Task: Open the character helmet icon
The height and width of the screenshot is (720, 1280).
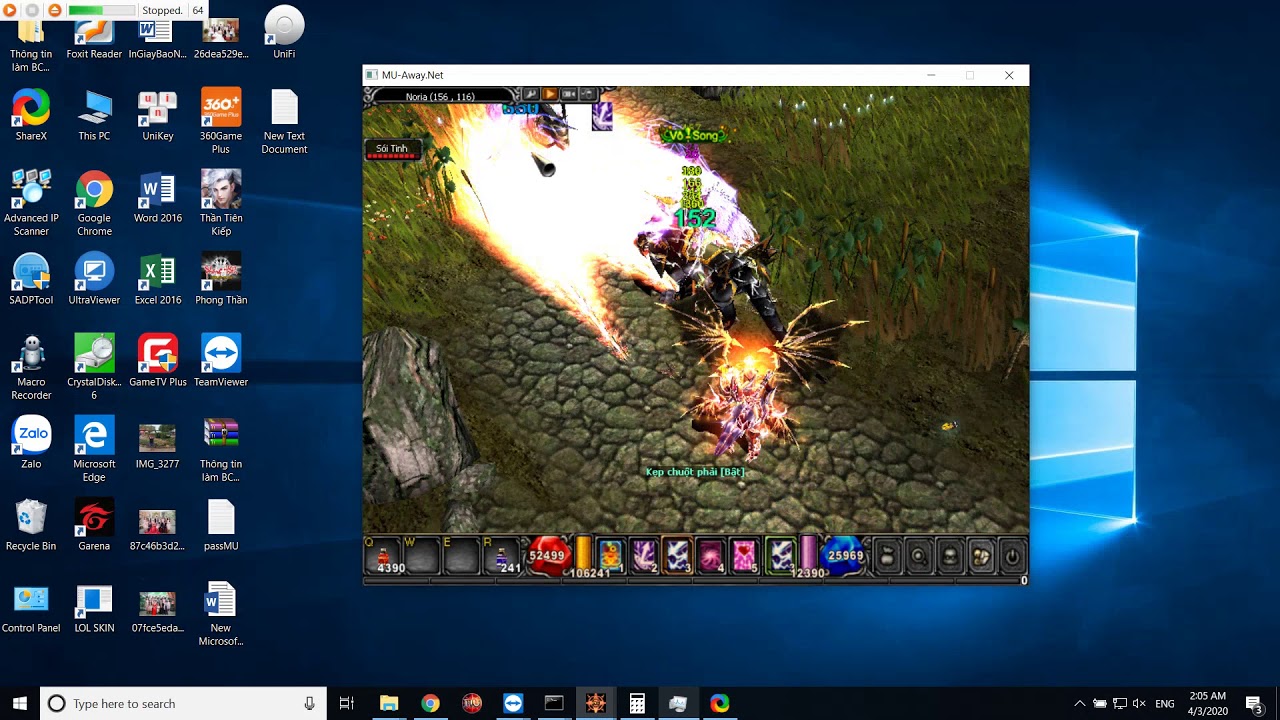Action: (950, 557)
